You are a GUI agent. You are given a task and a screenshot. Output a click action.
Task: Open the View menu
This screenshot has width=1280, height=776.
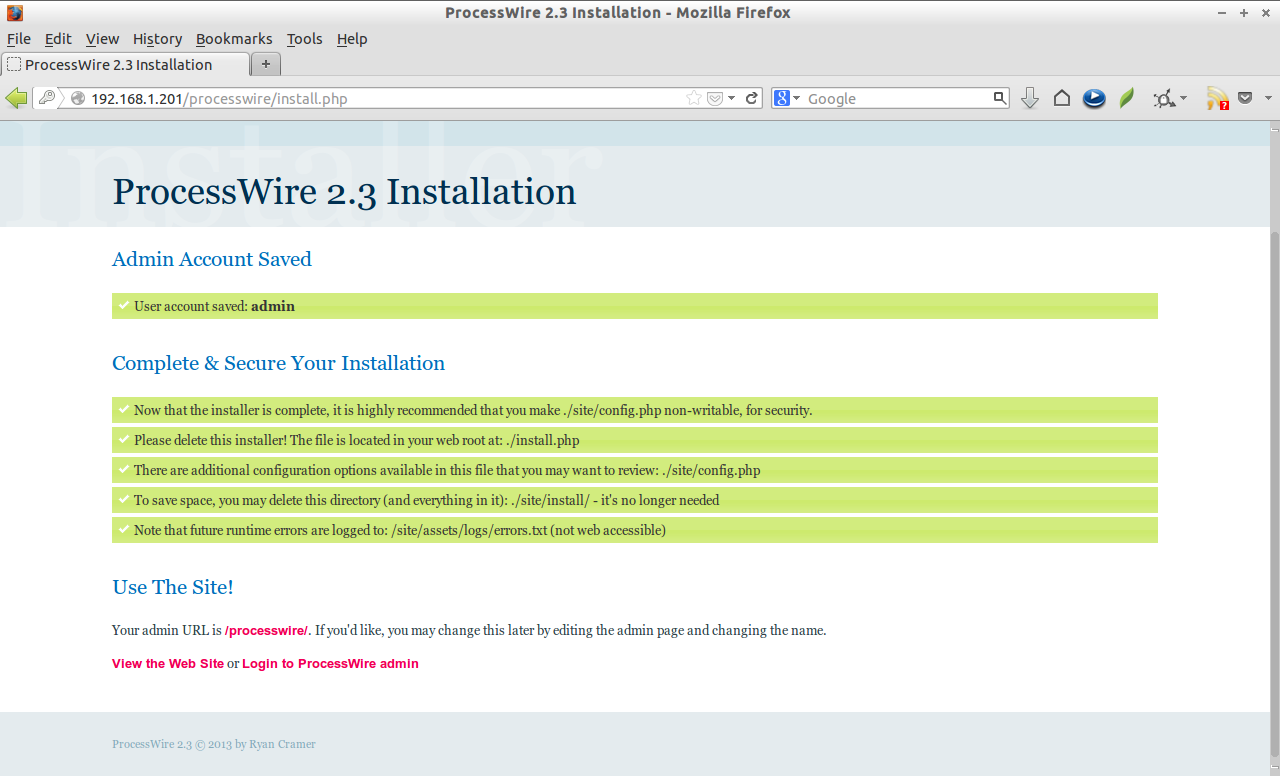pyautogui.click(x=102, y=38)
